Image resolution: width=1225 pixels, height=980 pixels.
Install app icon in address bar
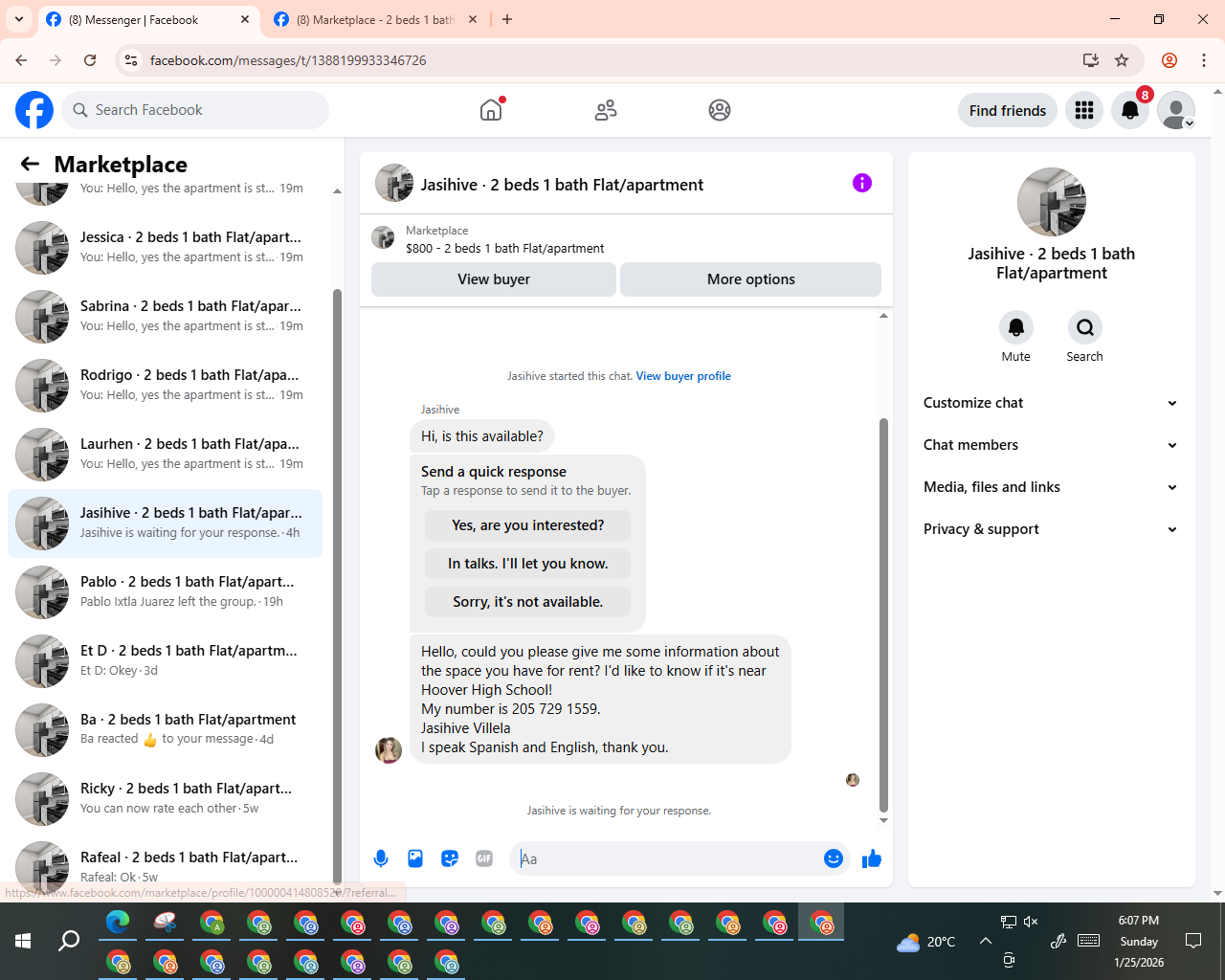coord(1091,60)
